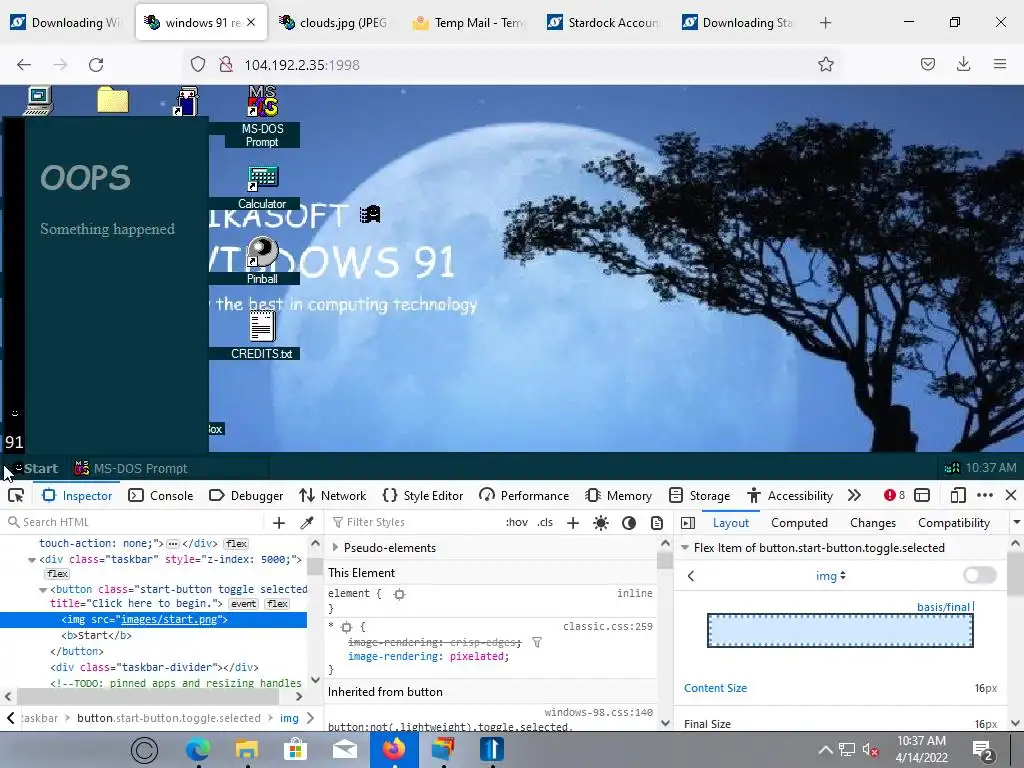This screenshot has width=1024, height=768.
Task: Go back to flex container arrow
Action: coord(691,576)
